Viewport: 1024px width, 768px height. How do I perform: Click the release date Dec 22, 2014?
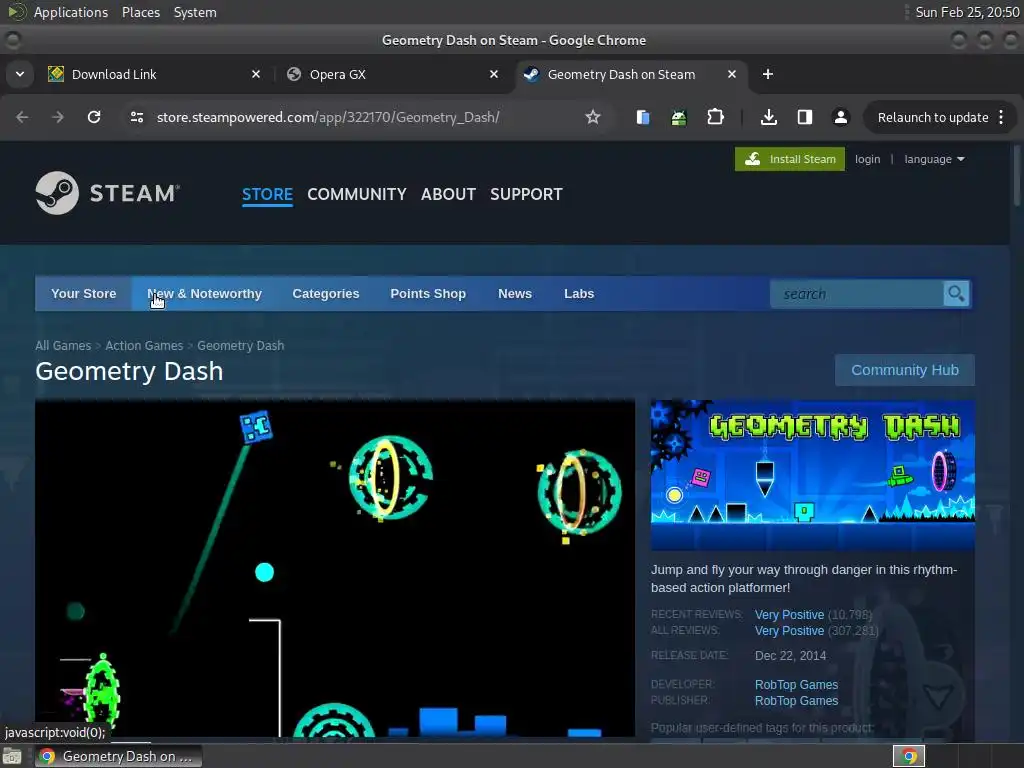point(790,656)
